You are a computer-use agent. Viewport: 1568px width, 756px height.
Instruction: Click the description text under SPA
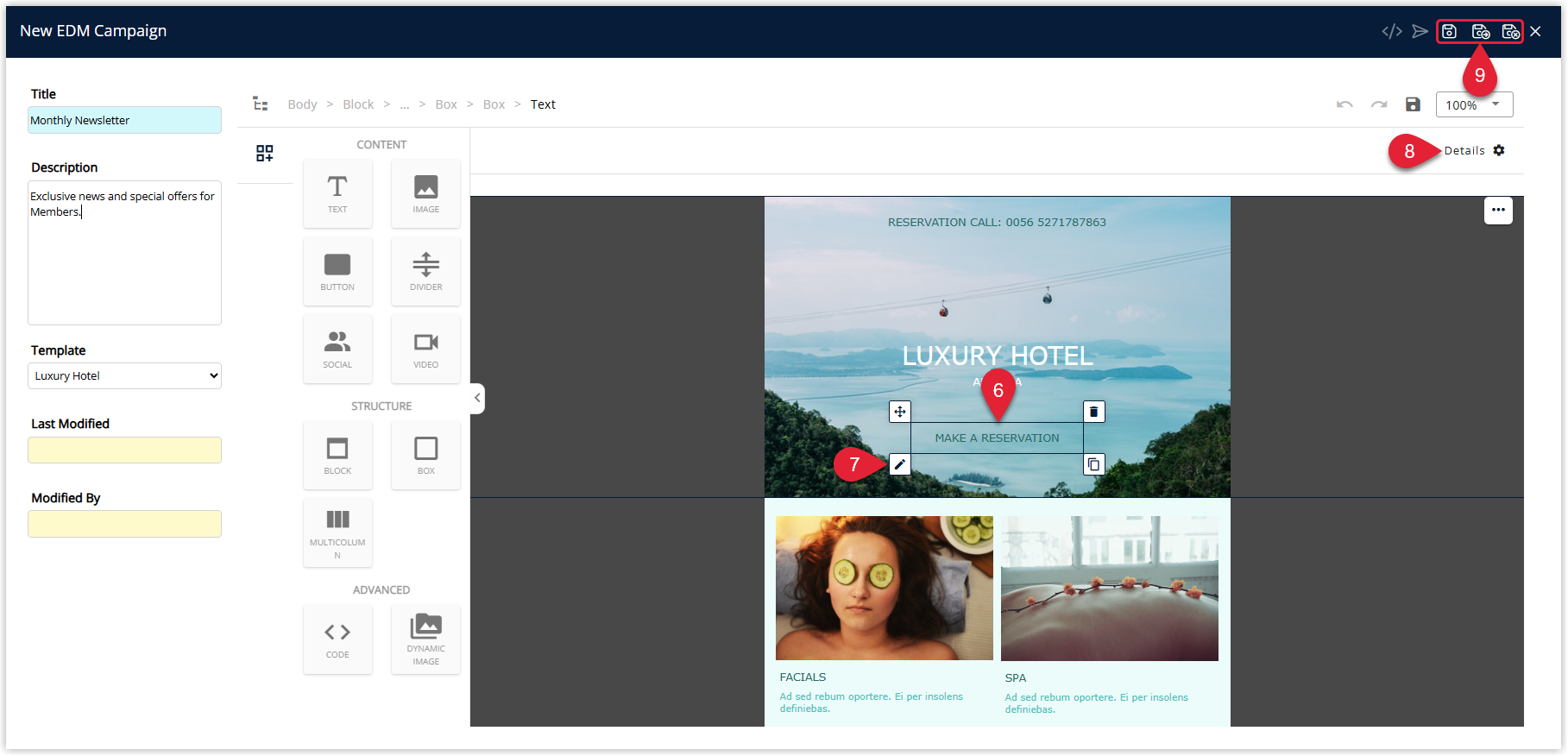(x=1096, y=703)
